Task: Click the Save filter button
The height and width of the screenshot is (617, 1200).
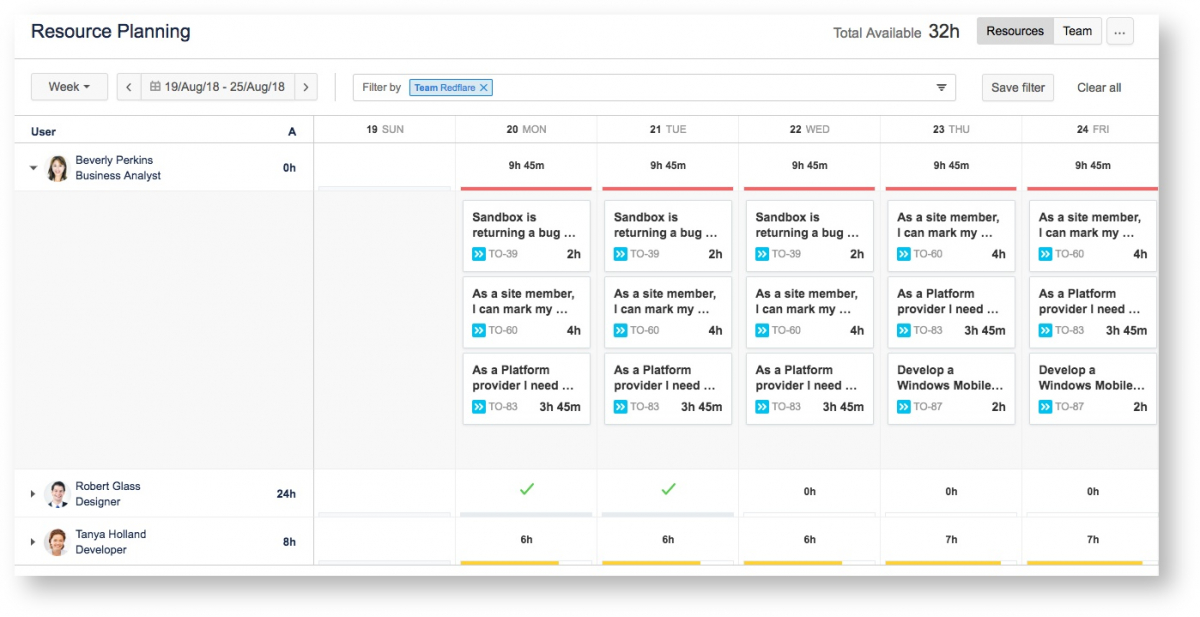Action: (1017, 88)
